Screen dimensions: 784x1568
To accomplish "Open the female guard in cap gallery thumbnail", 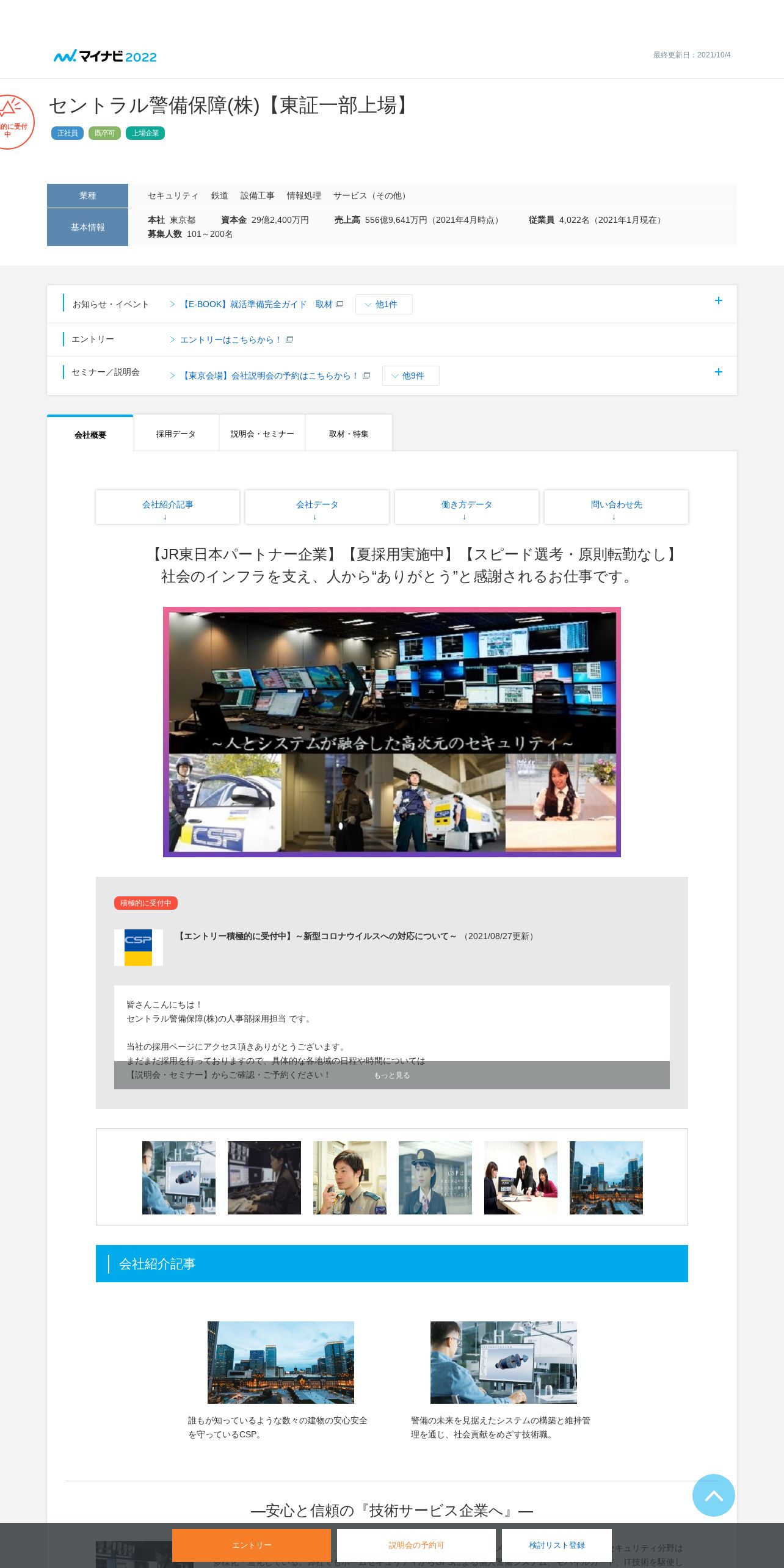I will pyautogui.click(x=435, y=1178).
